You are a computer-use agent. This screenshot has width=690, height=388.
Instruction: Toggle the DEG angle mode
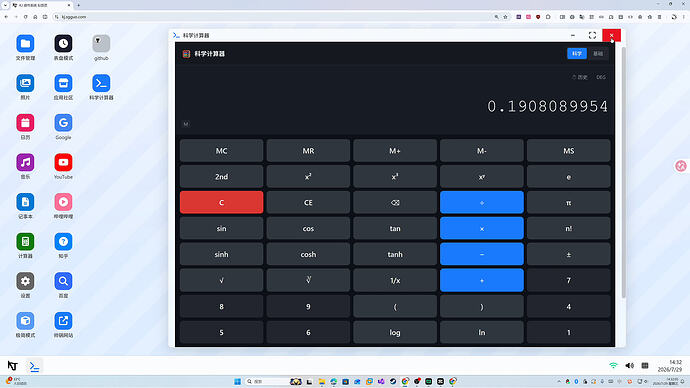pos(601,77)
